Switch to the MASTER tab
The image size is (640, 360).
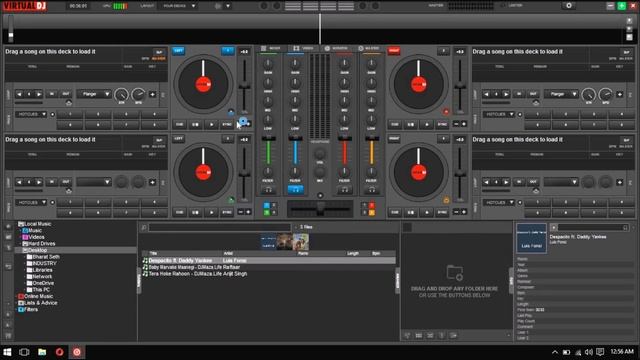point(369,49)
